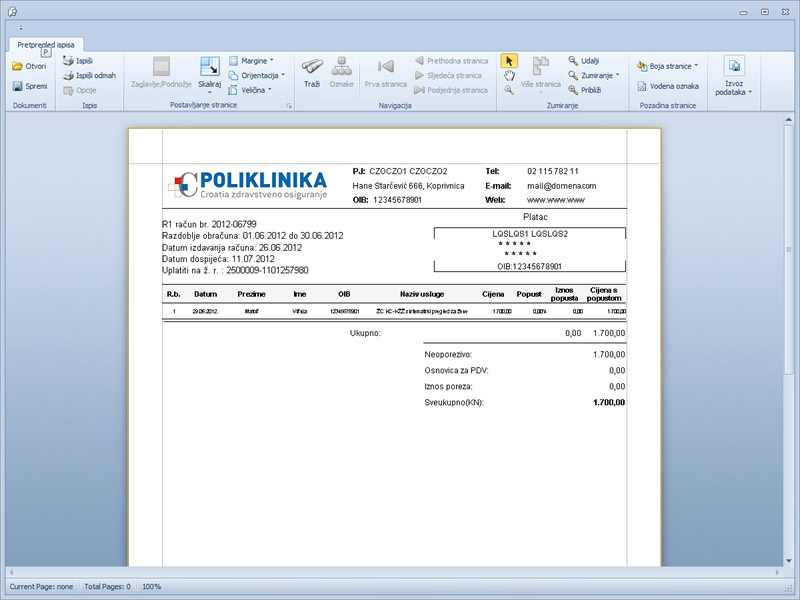Expand the Veličina paper size dropdown
Viewport: 800px width, 600px height.
point(250,90)
